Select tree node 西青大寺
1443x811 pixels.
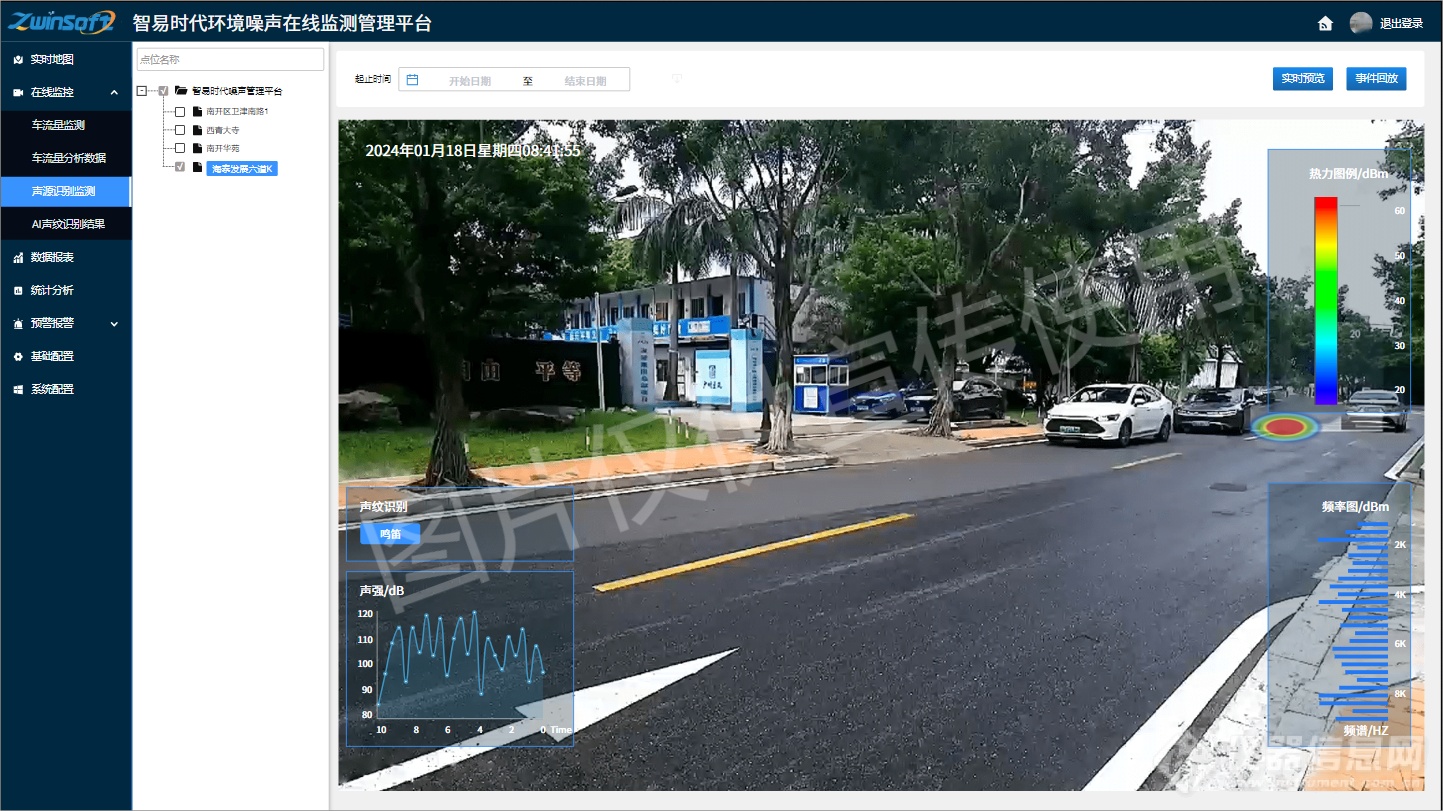(x=223, y=130)
